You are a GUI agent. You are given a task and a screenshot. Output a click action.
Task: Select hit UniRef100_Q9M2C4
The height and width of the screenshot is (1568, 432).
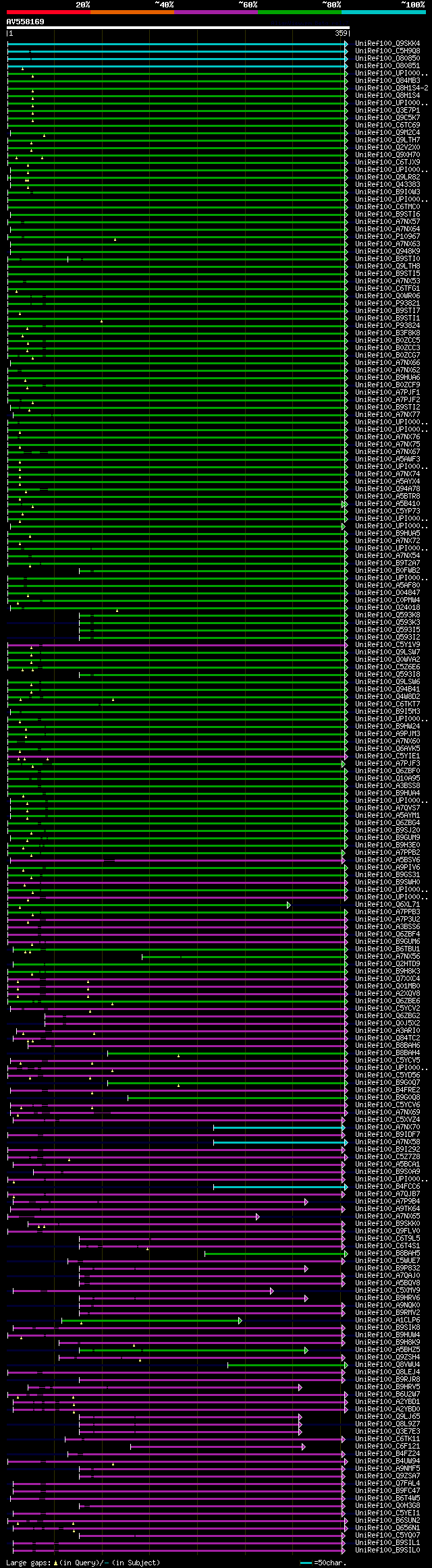[x=387, y=133]
